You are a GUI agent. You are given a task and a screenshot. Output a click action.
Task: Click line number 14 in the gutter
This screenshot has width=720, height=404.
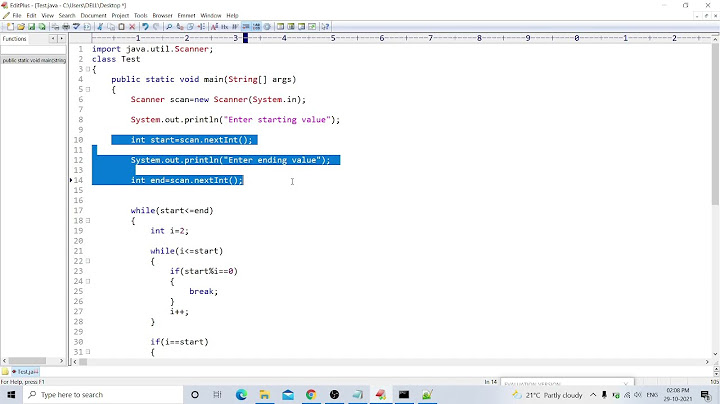[x=78, y=180]
